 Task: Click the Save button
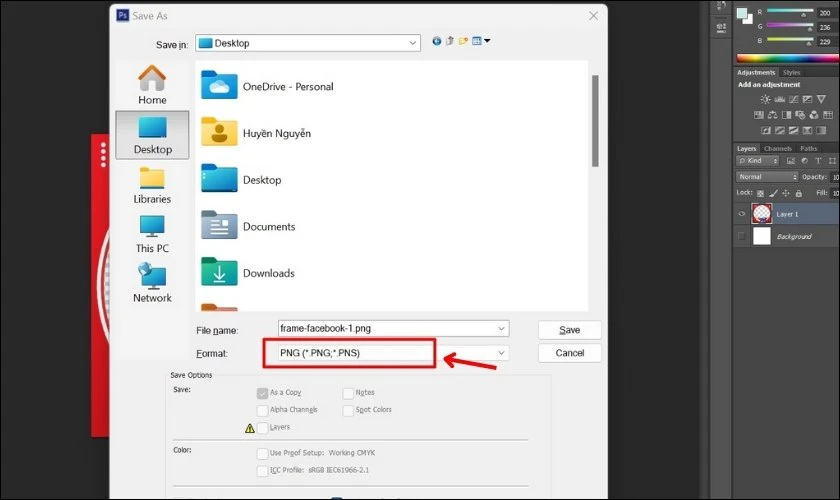tap(569, 330)
